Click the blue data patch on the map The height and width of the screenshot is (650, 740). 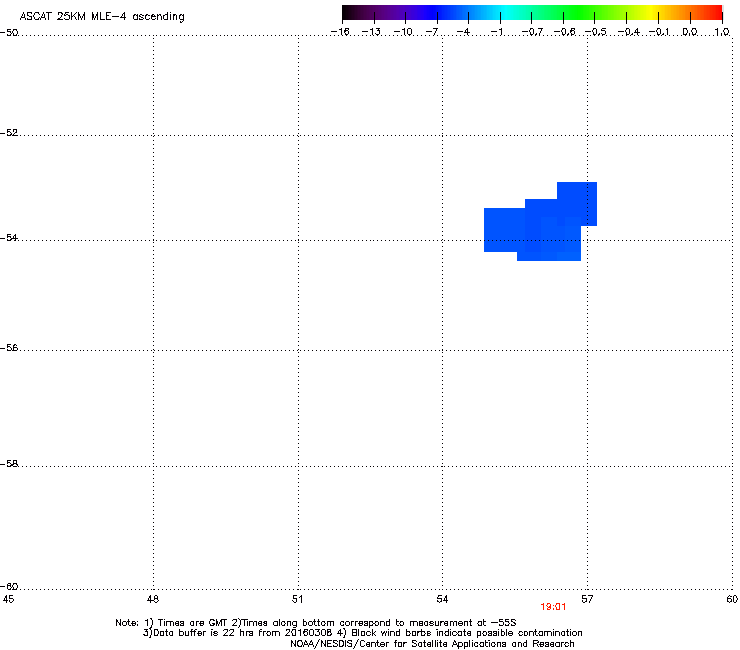coord(540,222)
